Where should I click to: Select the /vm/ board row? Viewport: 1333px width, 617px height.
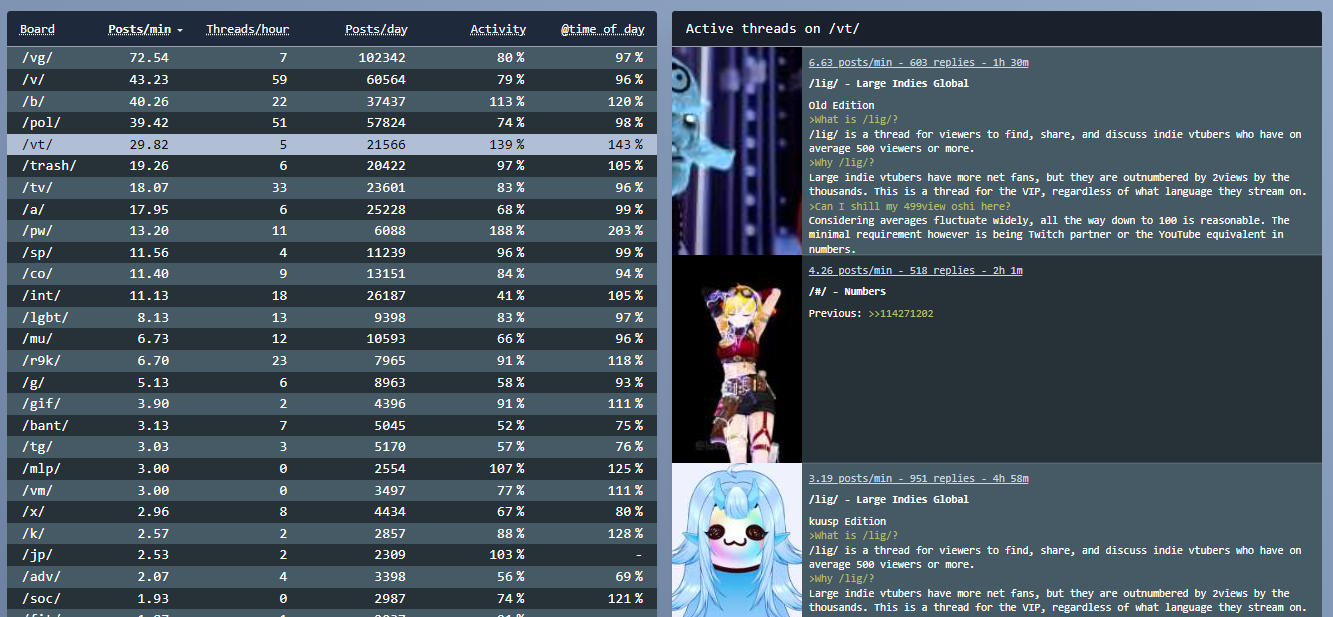coord(332,490)
